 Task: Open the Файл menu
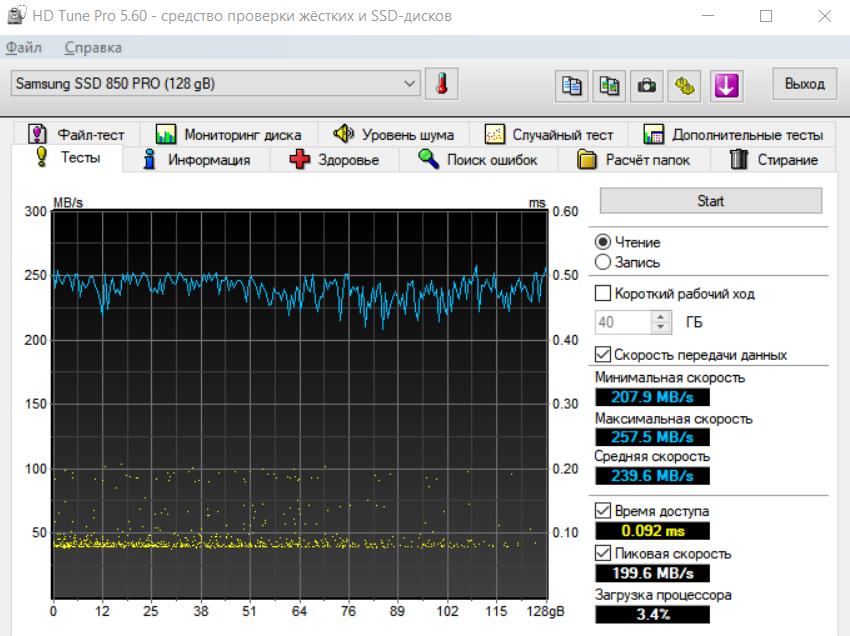click(x=24, y=47)
